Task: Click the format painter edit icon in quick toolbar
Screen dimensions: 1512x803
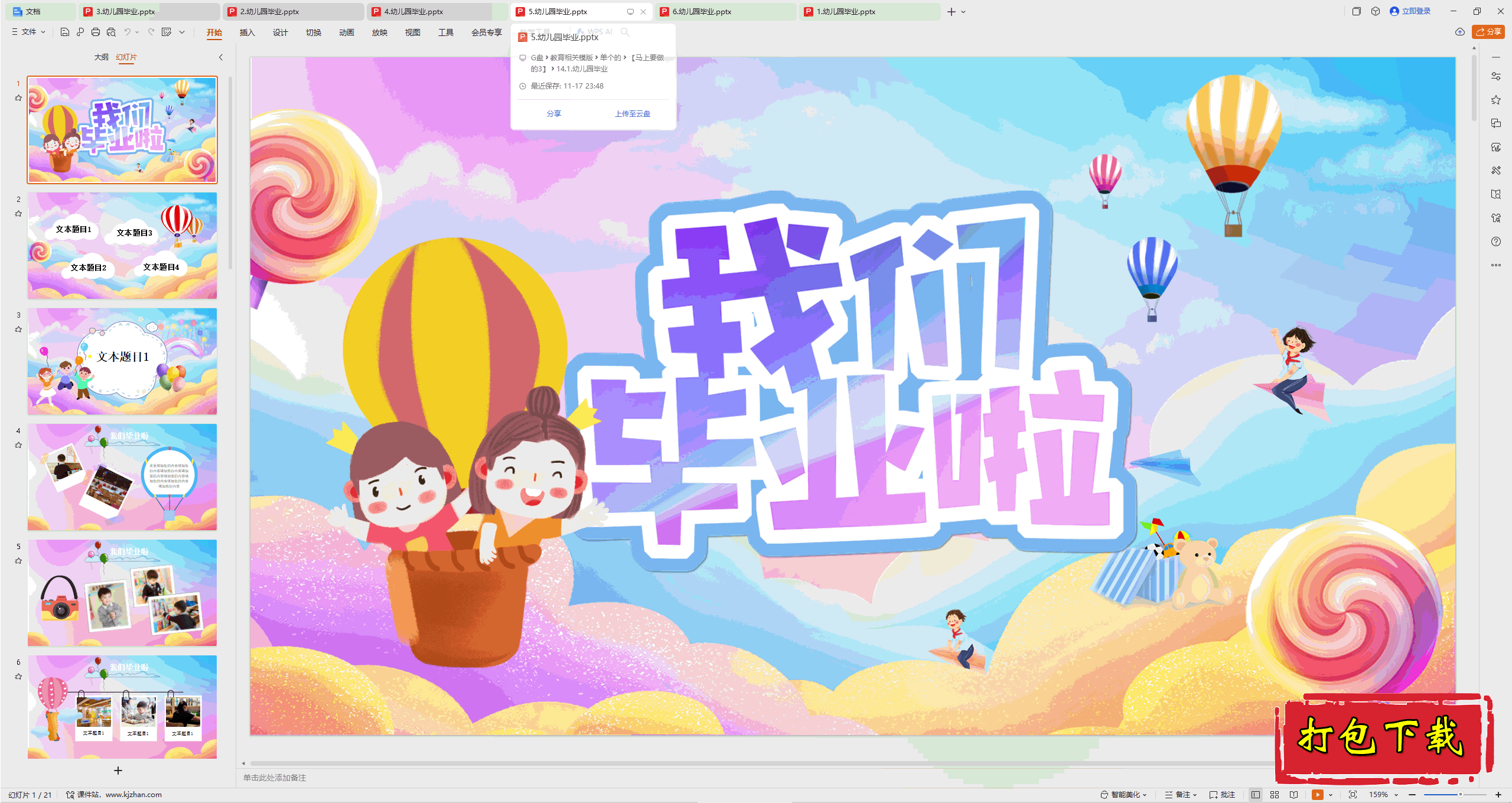Action: [x=167, y=32]
